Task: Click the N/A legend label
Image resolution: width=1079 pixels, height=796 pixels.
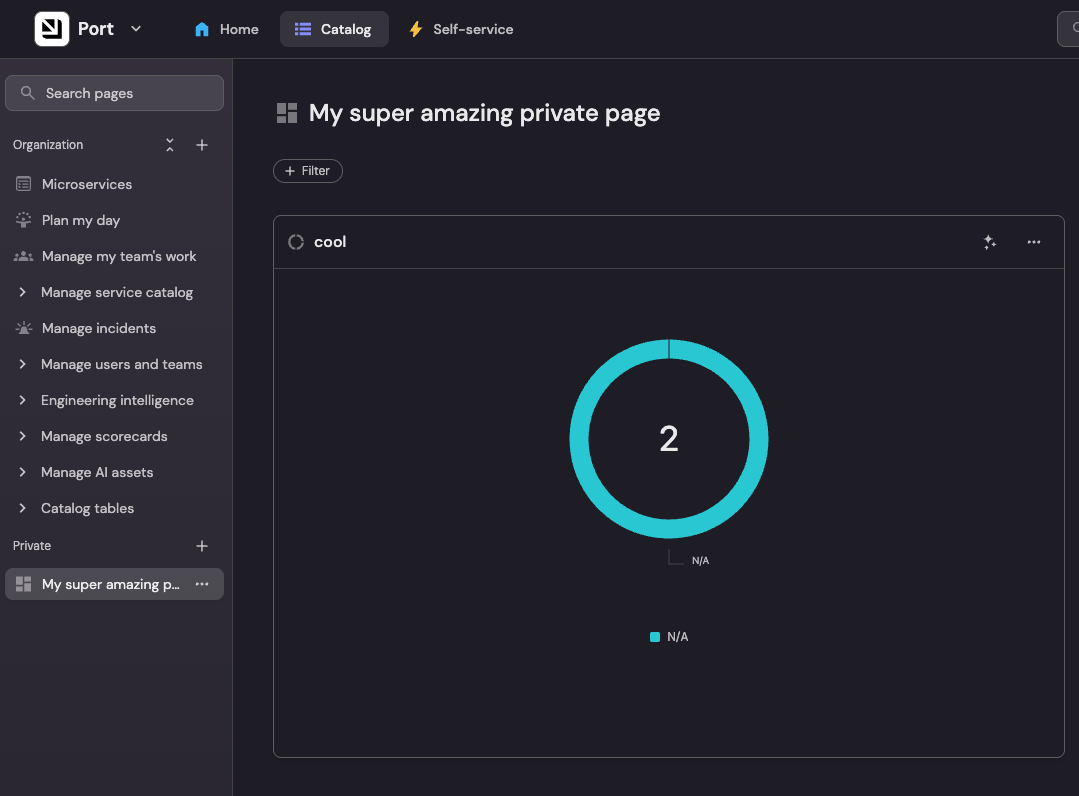Action: click(678, 637)
